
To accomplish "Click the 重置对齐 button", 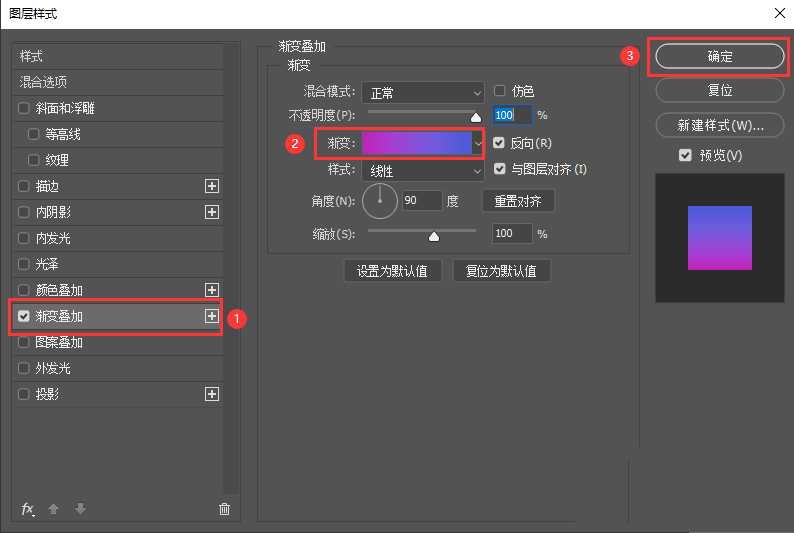I will pos(518,201).
